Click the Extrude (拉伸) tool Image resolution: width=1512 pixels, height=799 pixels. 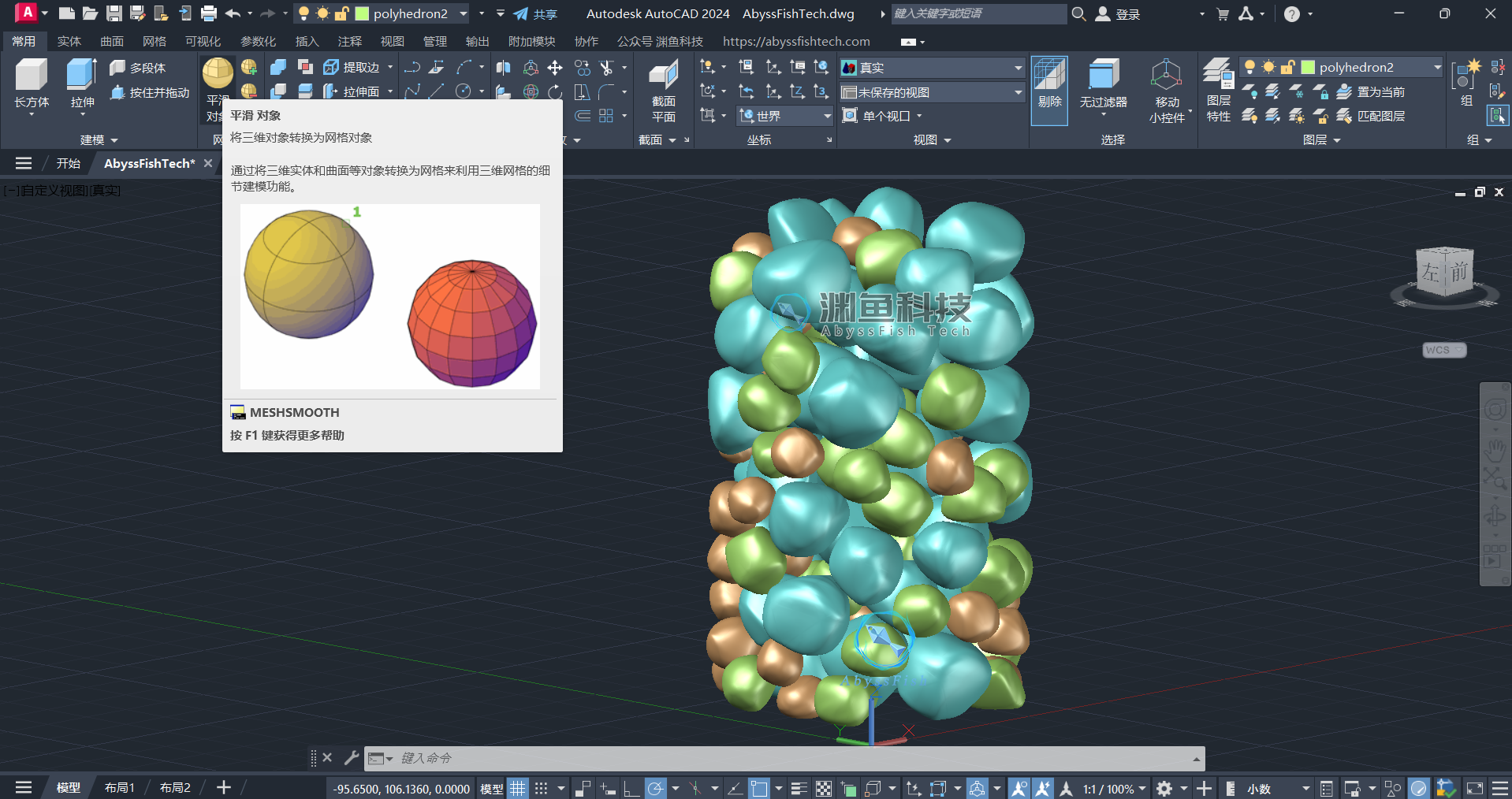point(82,83)
